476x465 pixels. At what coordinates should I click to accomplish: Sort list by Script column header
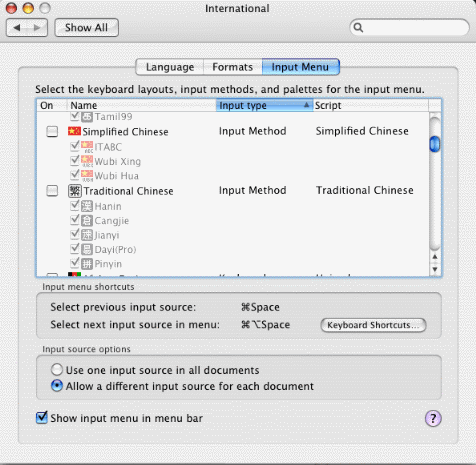pyautogui.click(x=371, y=105)
